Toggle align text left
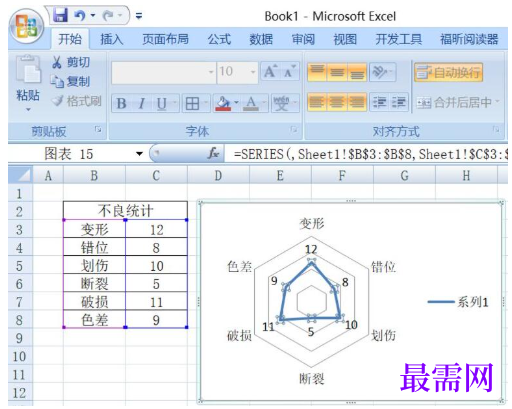Screen dimensions: 512x409 tap(317, 102)
